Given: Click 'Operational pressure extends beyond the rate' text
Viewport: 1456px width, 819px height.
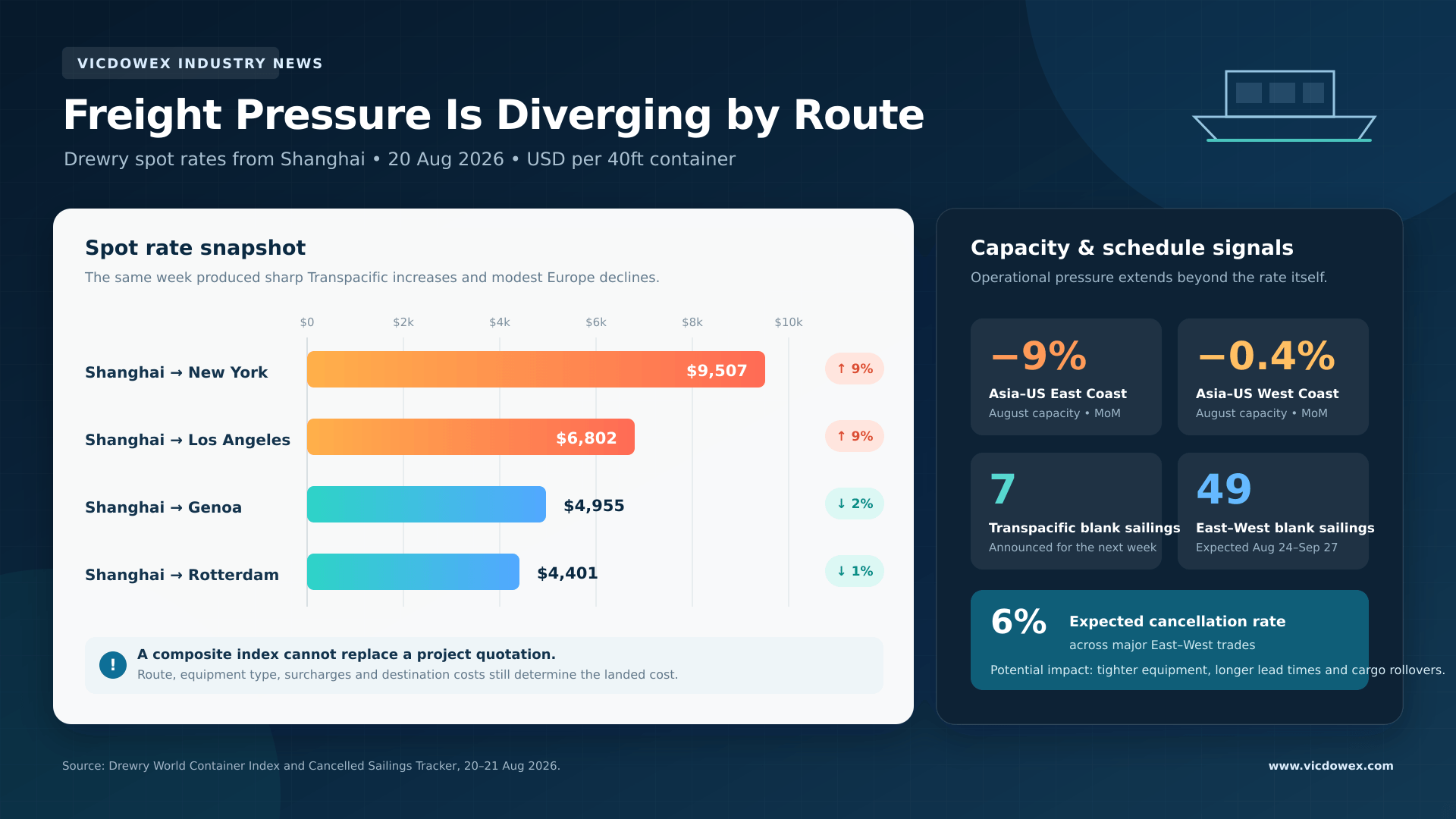Looking at the screenshot, I should coord(1149,278).
